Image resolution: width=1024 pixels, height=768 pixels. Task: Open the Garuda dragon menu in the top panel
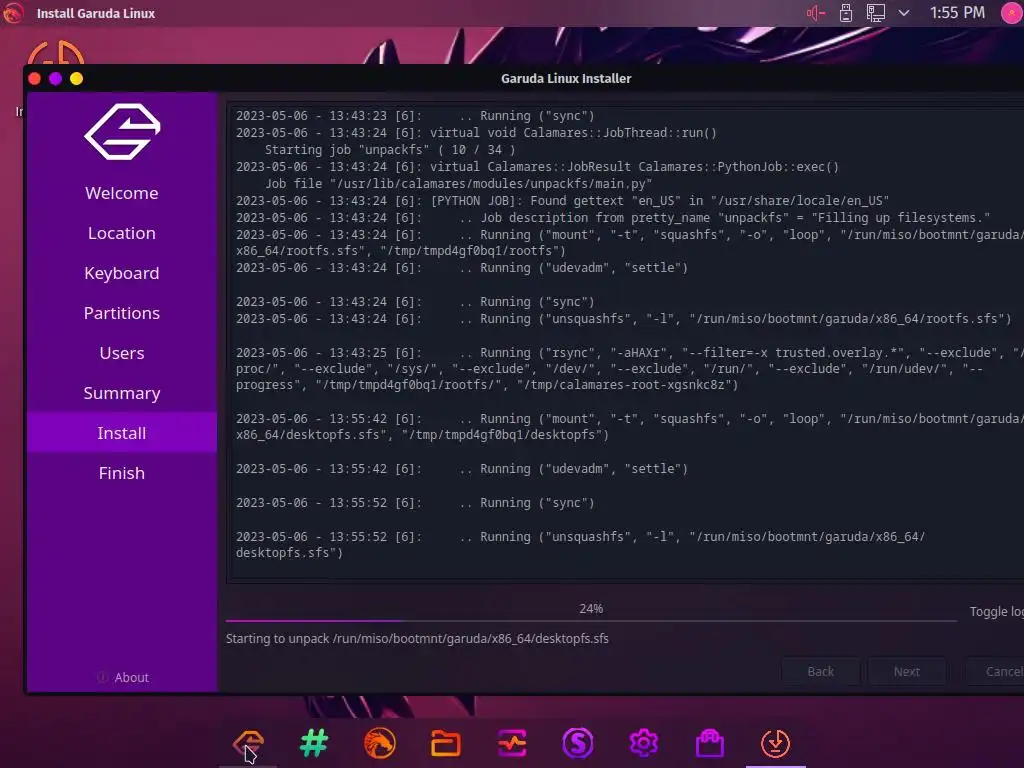coord(13,12)
